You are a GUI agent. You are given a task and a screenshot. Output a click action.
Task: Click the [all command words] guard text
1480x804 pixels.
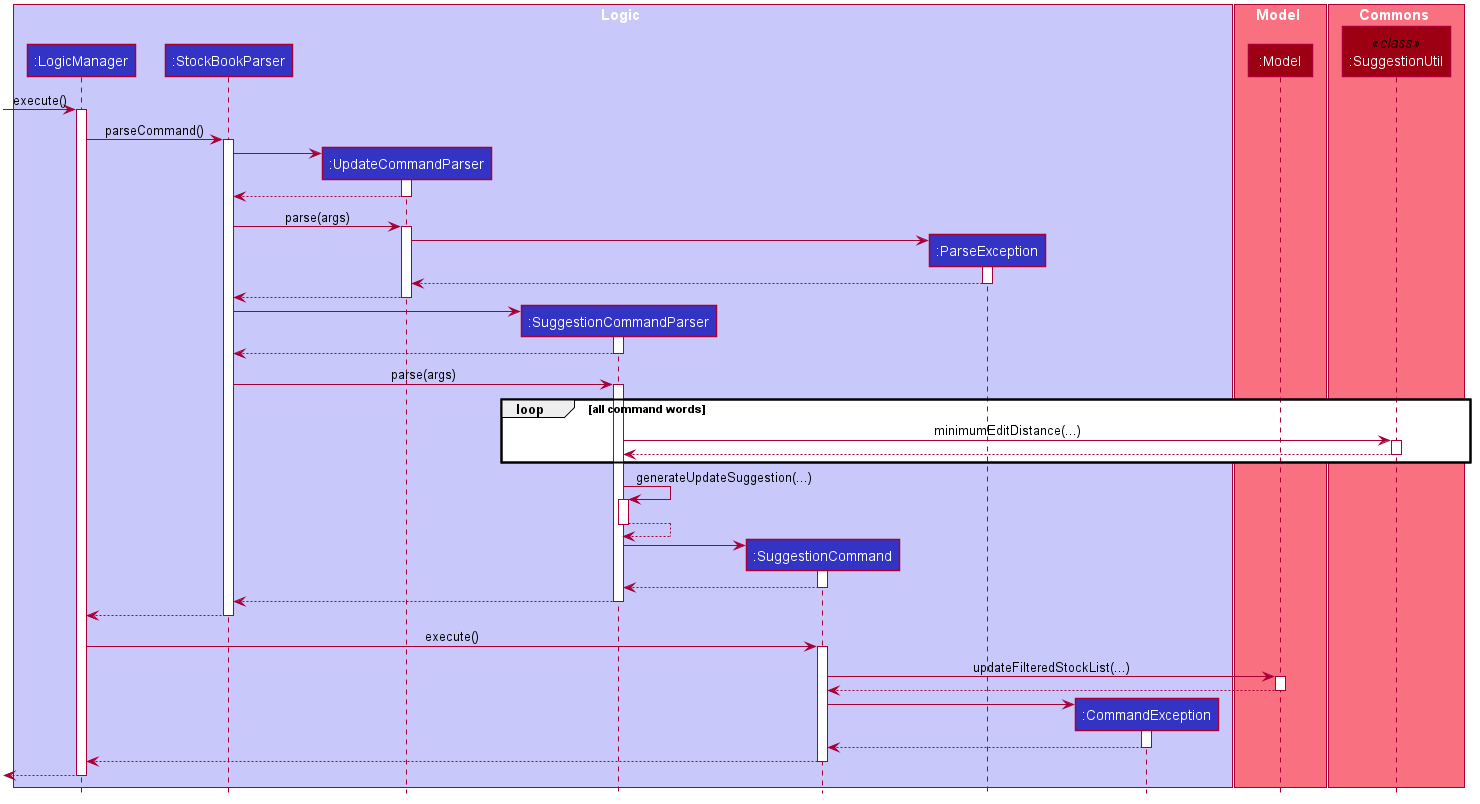tap(646, 409)
